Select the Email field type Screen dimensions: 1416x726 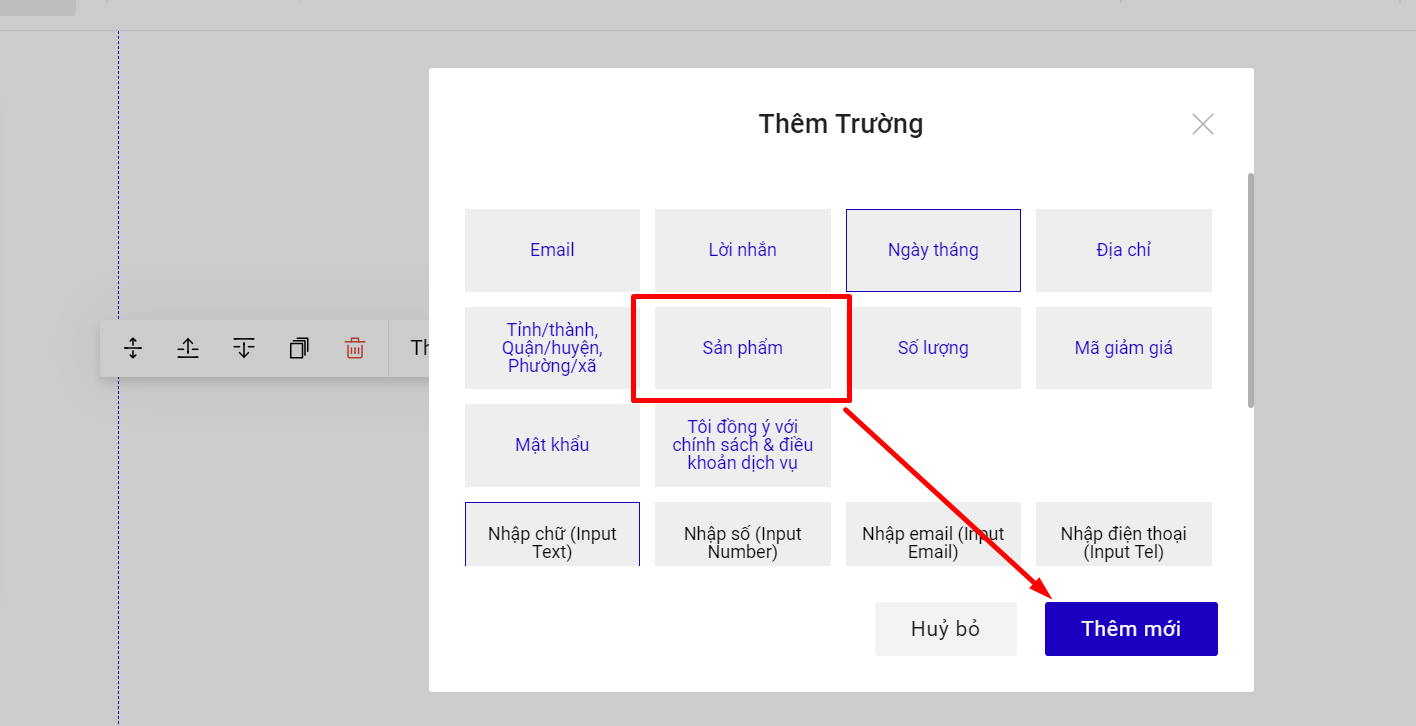[552, 250]
